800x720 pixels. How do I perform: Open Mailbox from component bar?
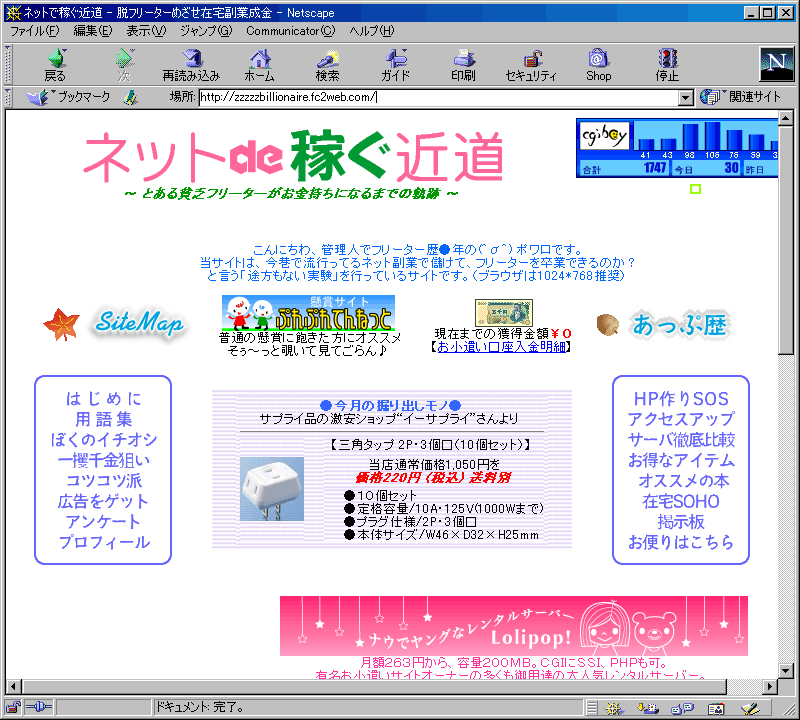point(648,708)
